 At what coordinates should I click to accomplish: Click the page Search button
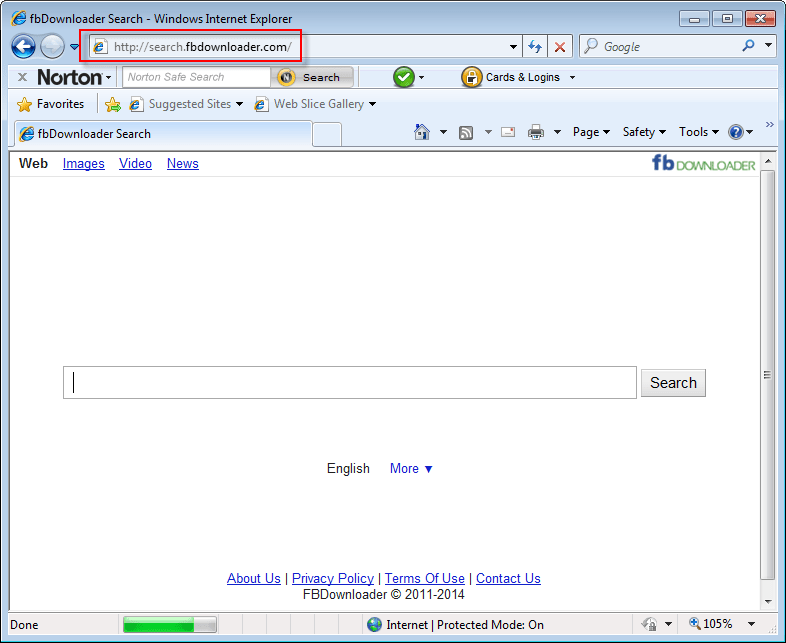[673, 383]
